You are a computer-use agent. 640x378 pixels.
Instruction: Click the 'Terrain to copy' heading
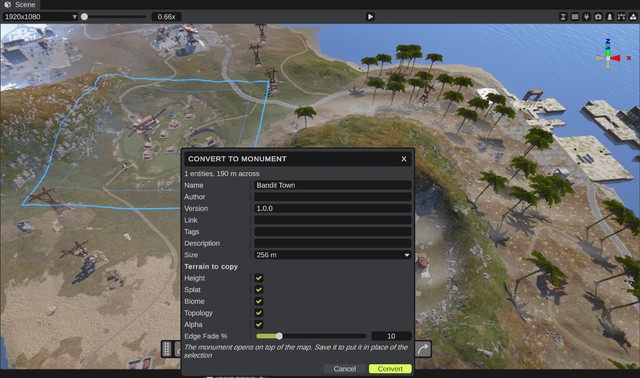211,267
